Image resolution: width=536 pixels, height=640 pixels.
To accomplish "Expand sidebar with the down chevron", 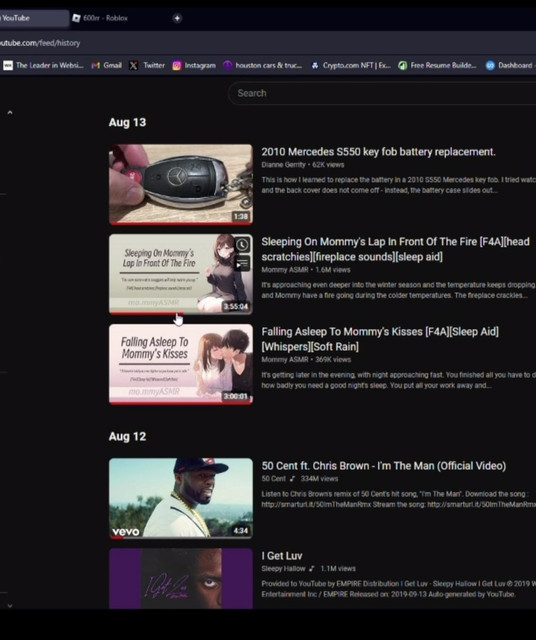I will (x=10, y=606).
